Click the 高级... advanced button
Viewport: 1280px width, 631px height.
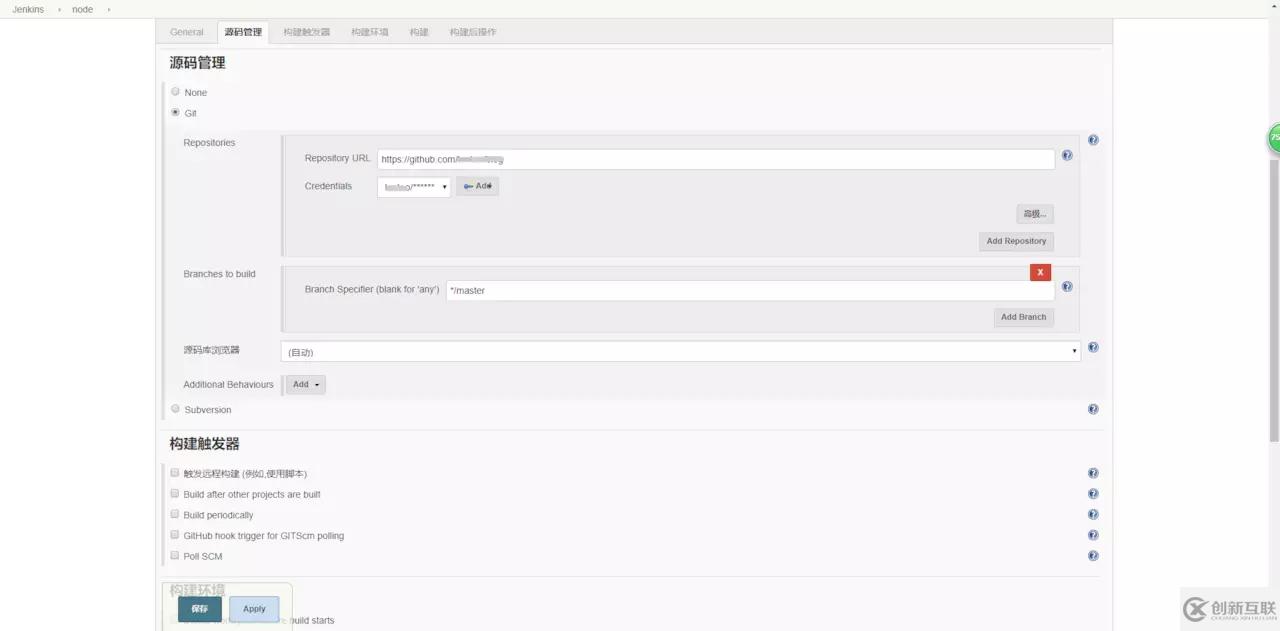tap(1035, 214)
